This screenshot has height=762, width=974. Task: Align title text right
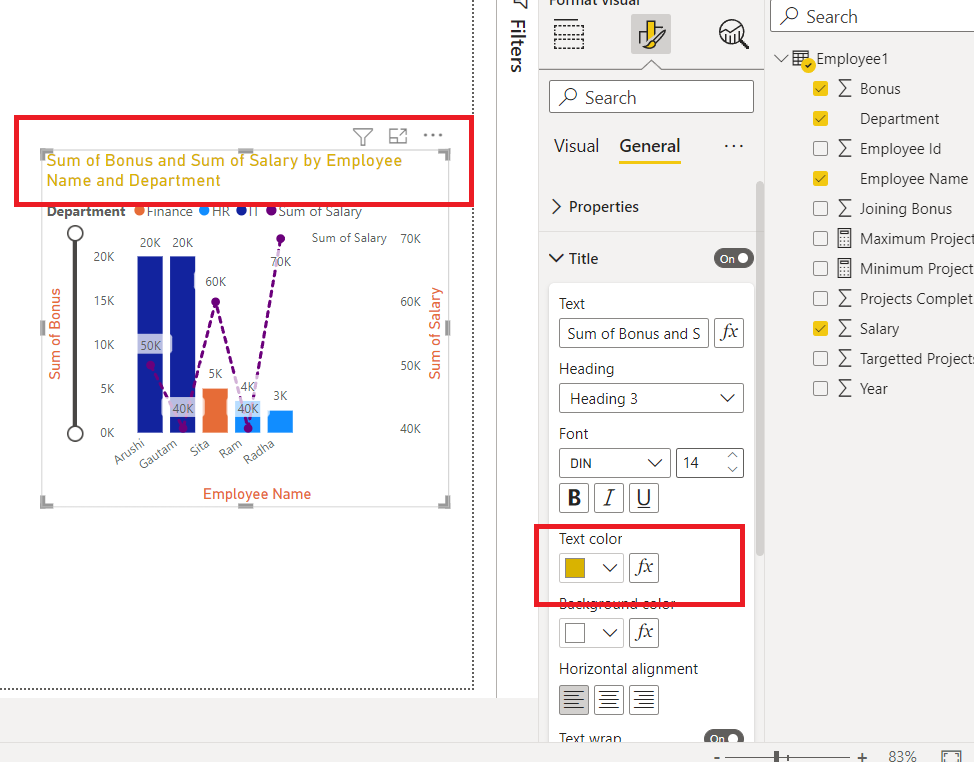coord(644,700)
